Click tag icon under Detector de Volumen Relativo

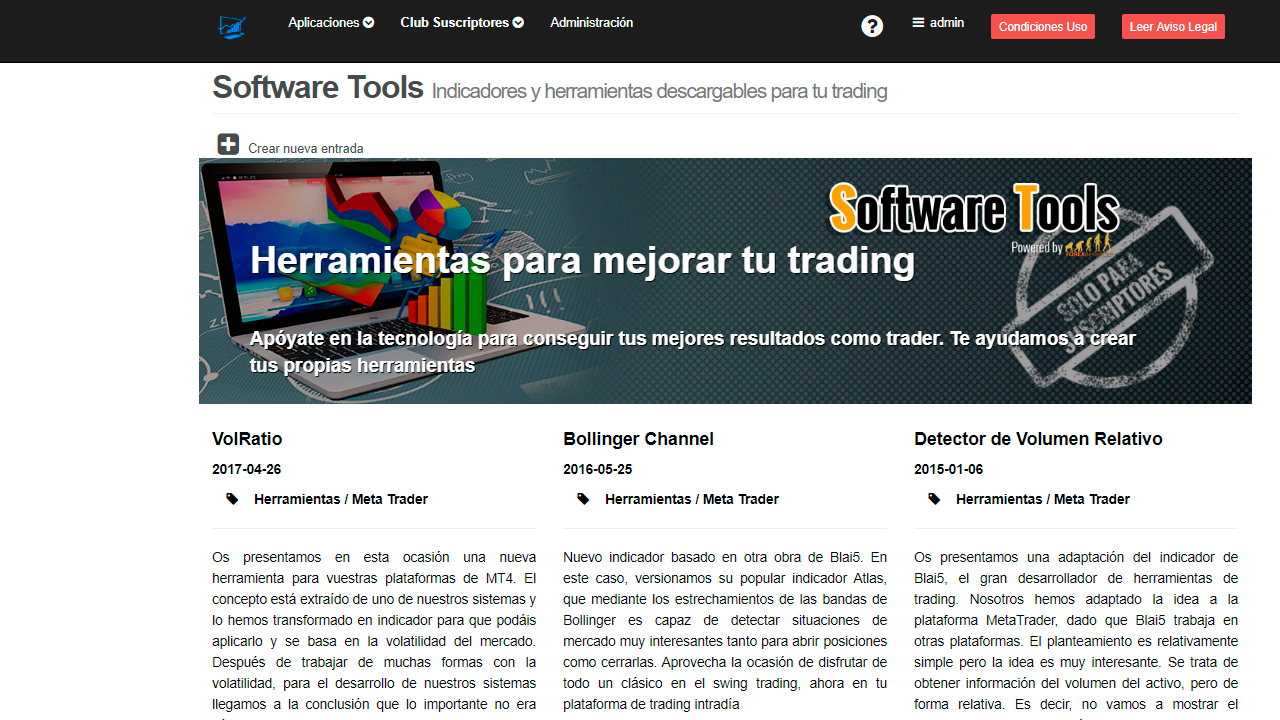click(x=934, y=499)
